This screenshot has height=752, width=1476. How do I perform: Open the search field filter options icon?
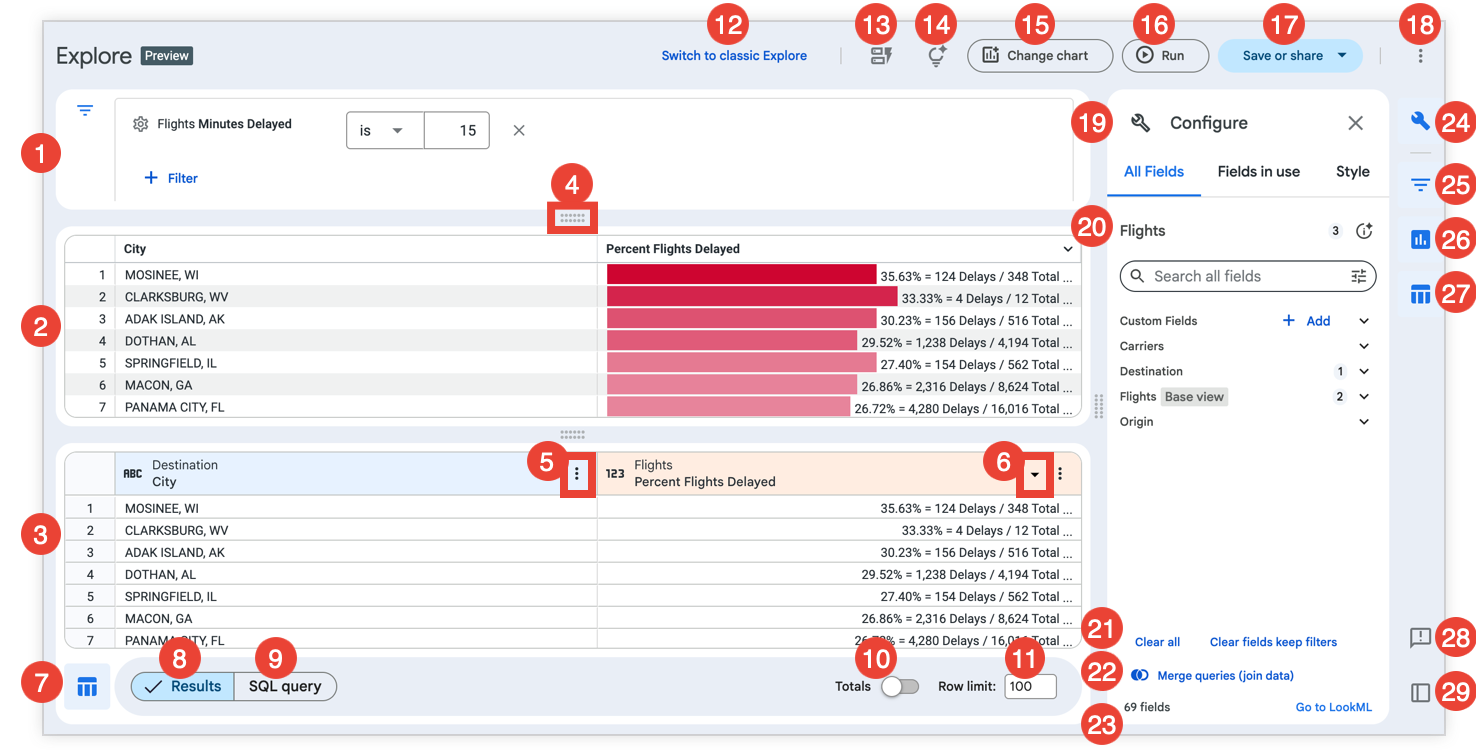click(1358, 277)
